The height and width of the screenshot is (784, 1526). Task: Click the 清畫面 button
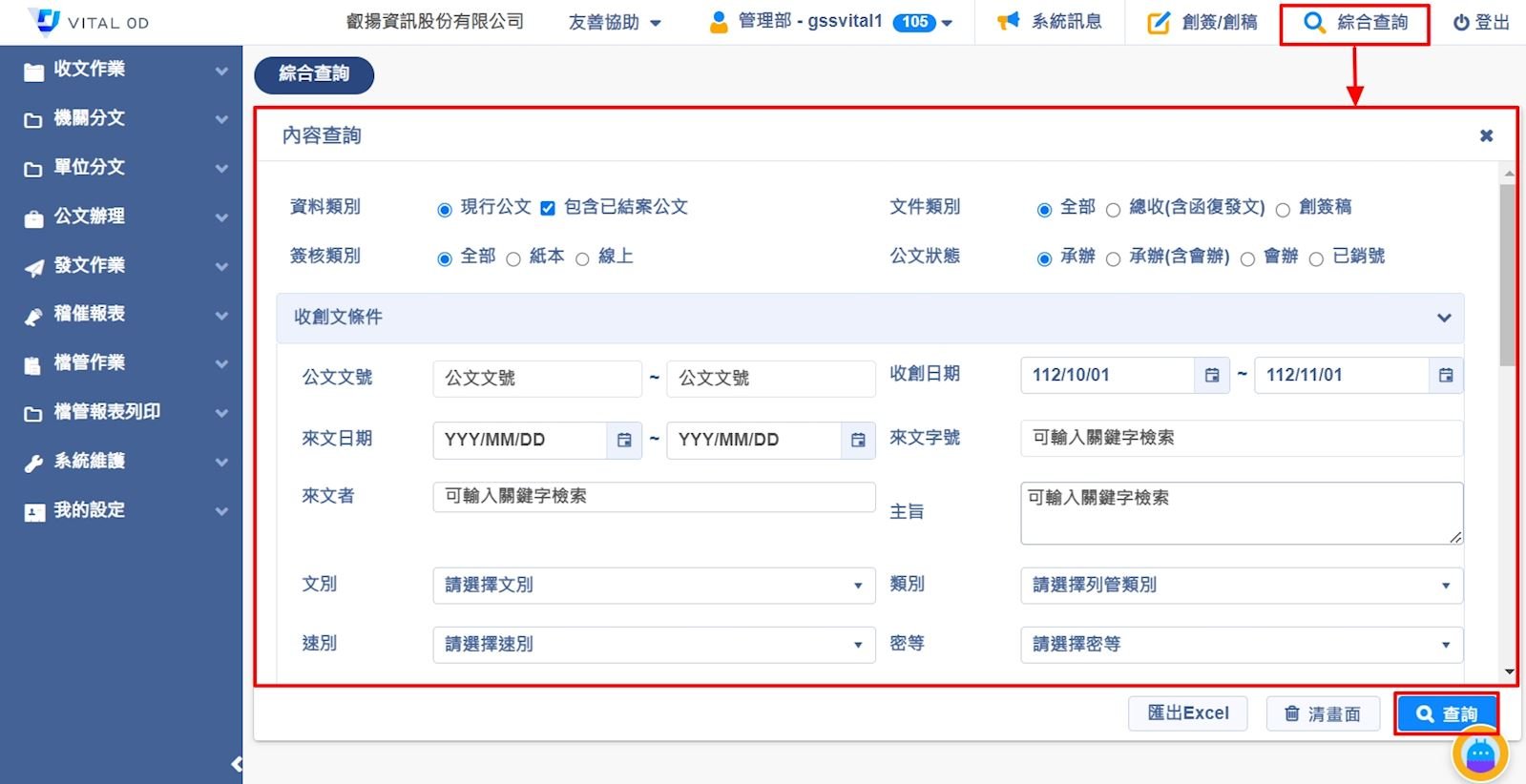pyautogui.click(x=1323, y=713)
